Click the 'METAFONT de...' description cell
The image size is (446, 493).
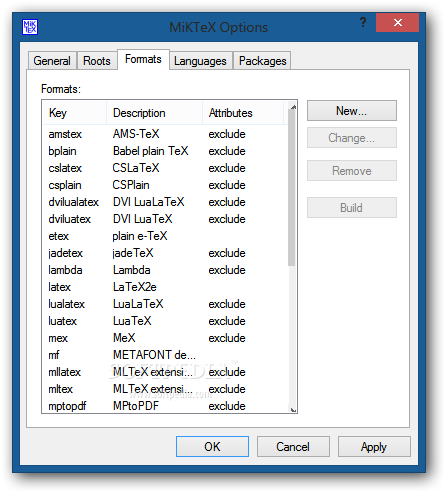154,355
